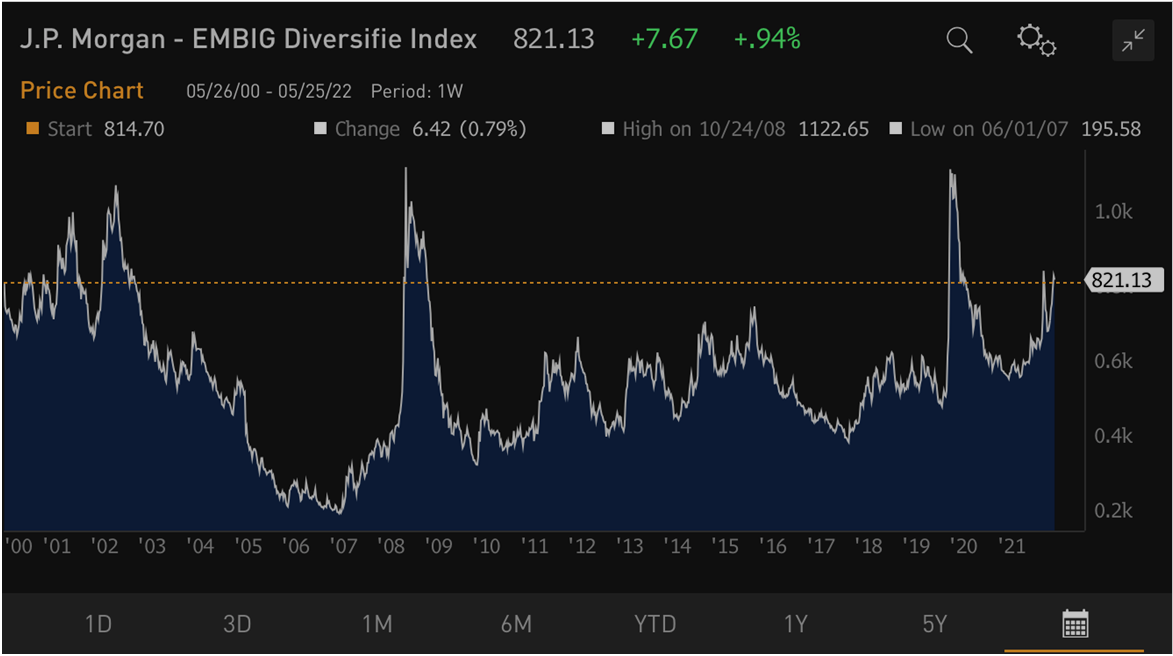
Task: Click the 1.0k y-axis label
Action: [x=1113, y=212]
